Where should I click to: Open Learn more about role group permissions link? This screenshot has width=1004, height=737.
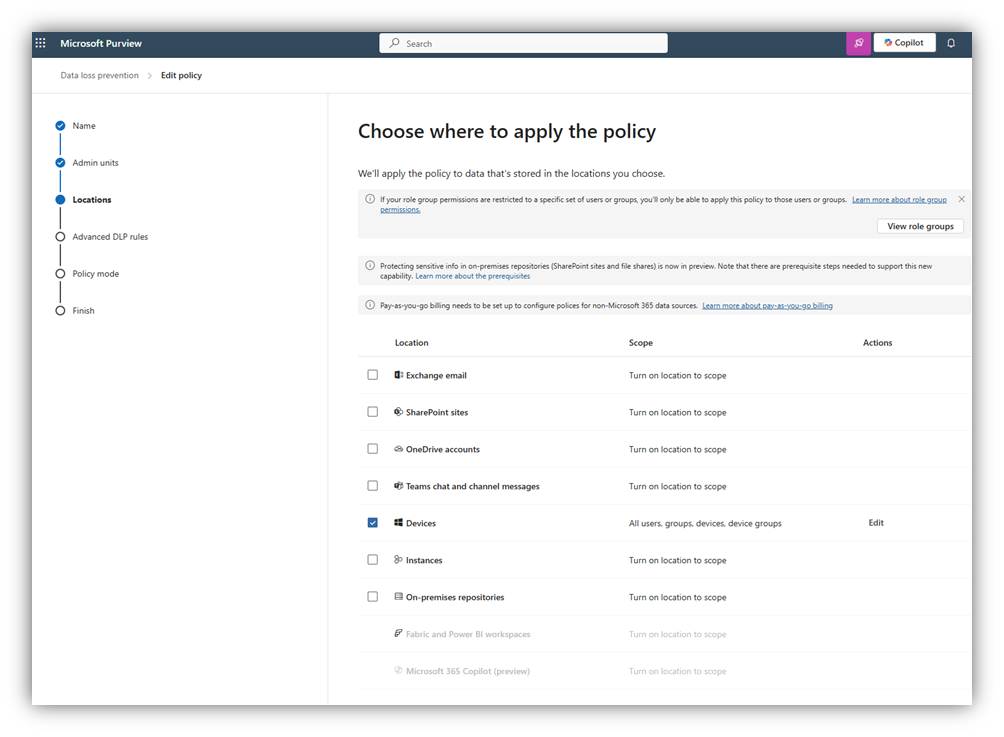coord(899,200)
